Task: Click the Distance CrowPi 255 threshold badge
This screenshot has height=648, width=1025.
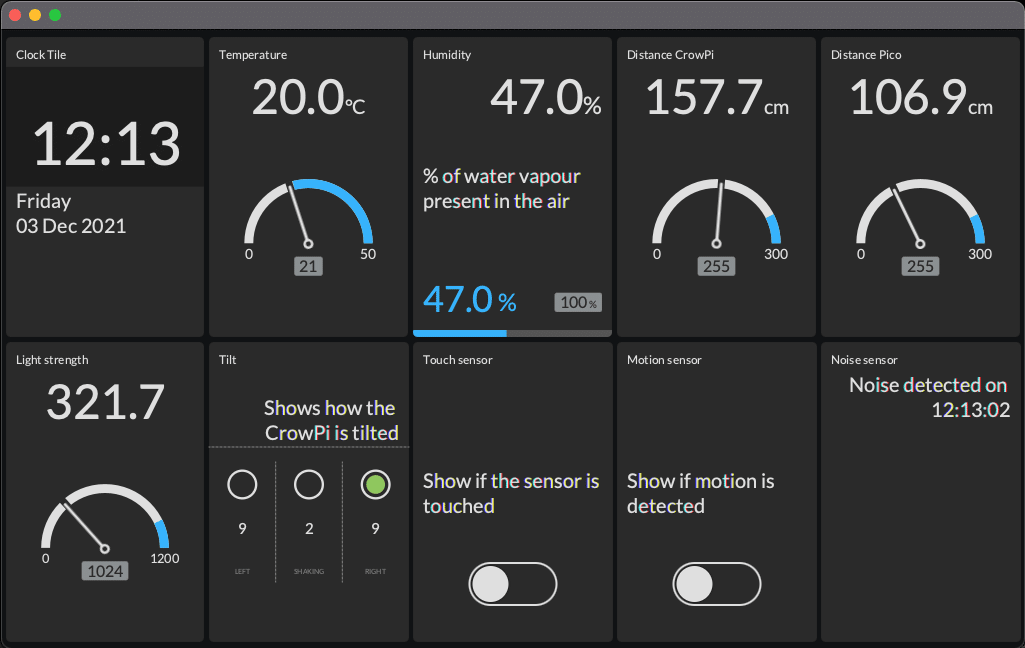Action: click(x=716, y=266)
